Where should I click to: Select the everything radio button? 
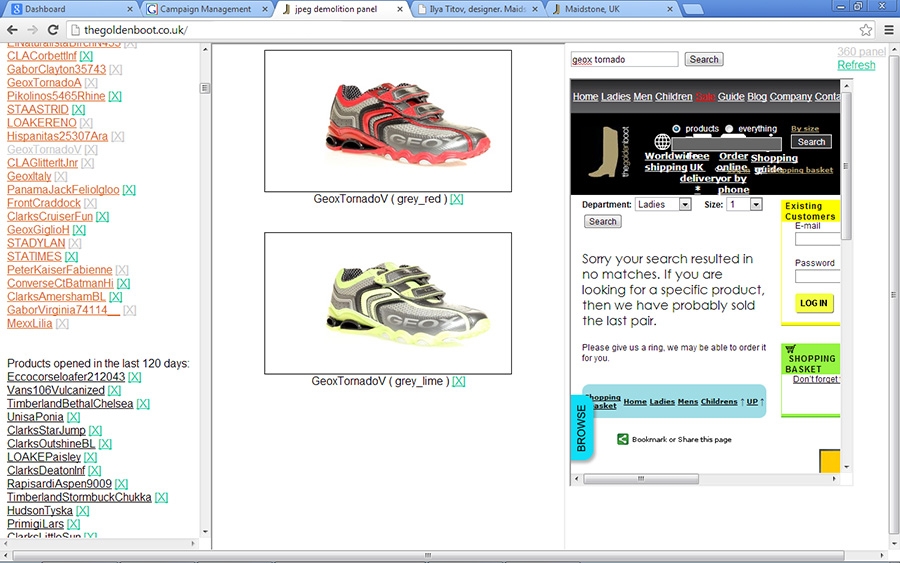pos(729,129)
